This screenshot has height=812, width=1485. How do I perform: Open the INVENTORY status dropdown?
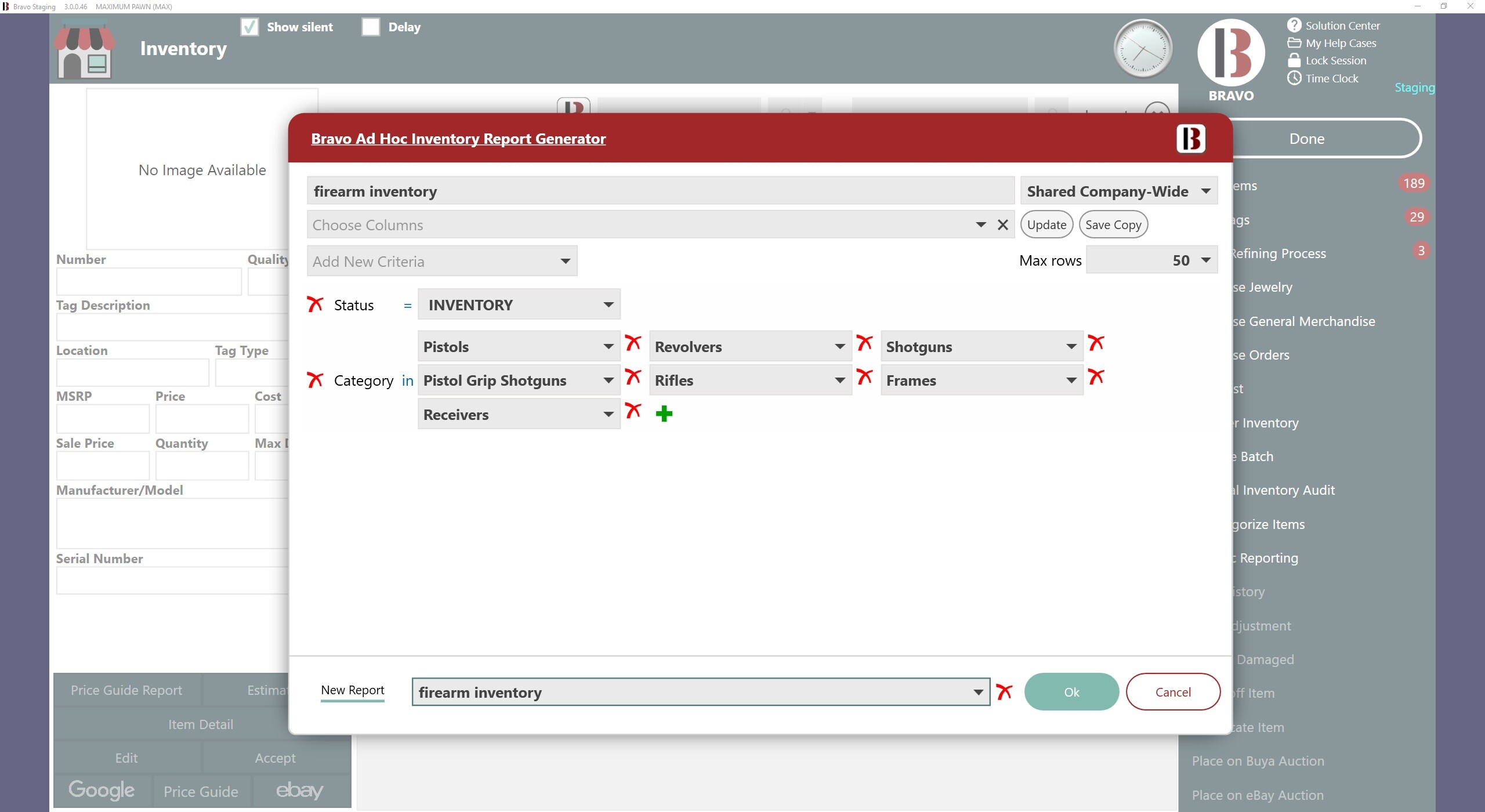click(x=519, y=304)
